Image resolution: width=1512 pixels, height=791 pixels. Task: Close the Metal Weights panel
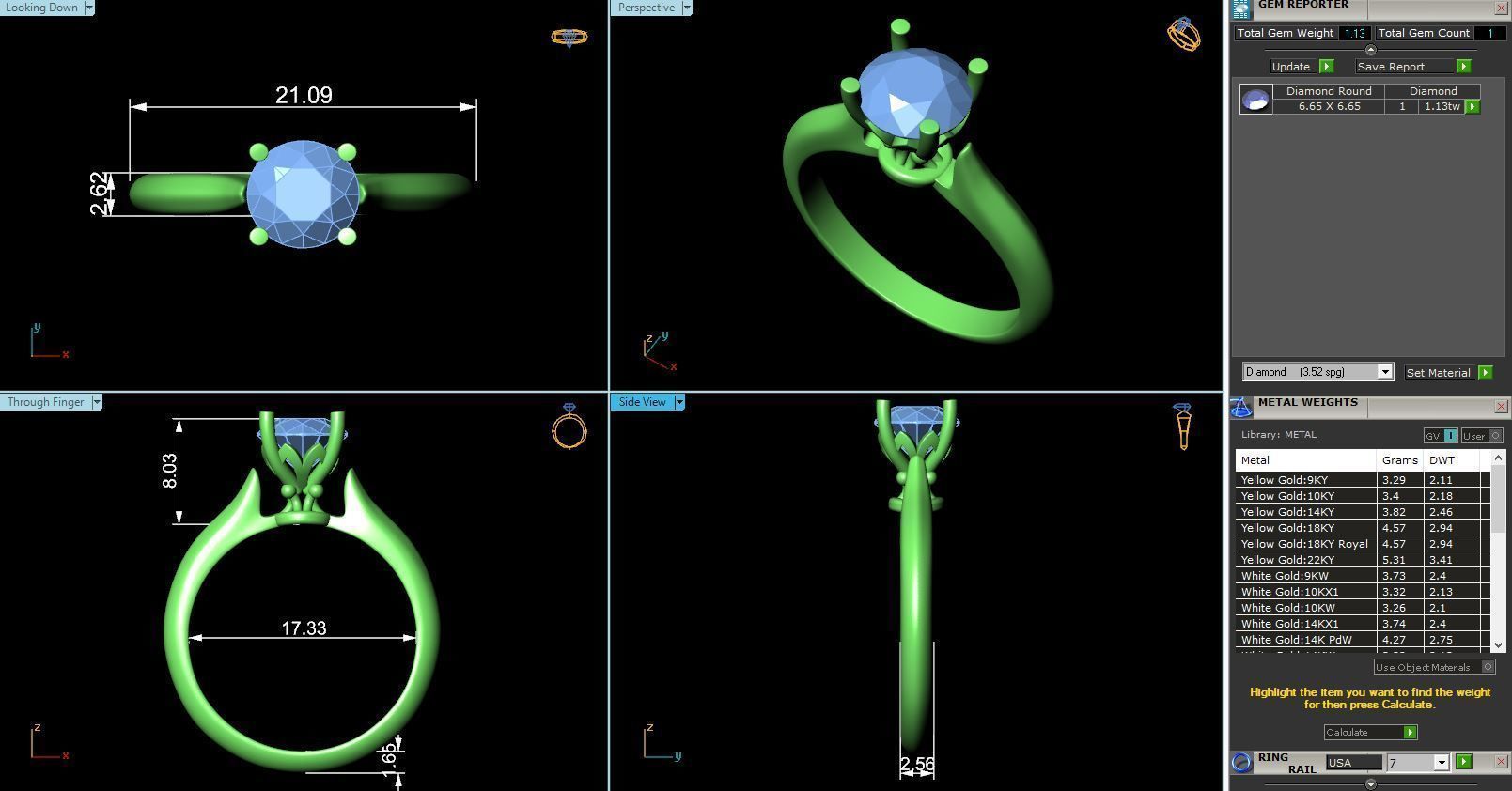click(x=1501, y=406)
